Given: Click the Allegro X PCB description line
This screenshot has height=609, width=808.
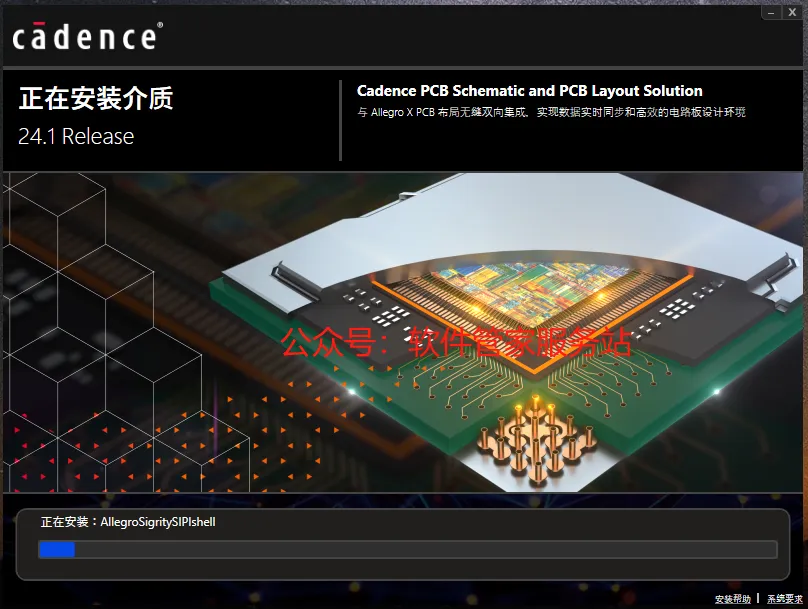Looking at the screenshot, I should point(551,112).
